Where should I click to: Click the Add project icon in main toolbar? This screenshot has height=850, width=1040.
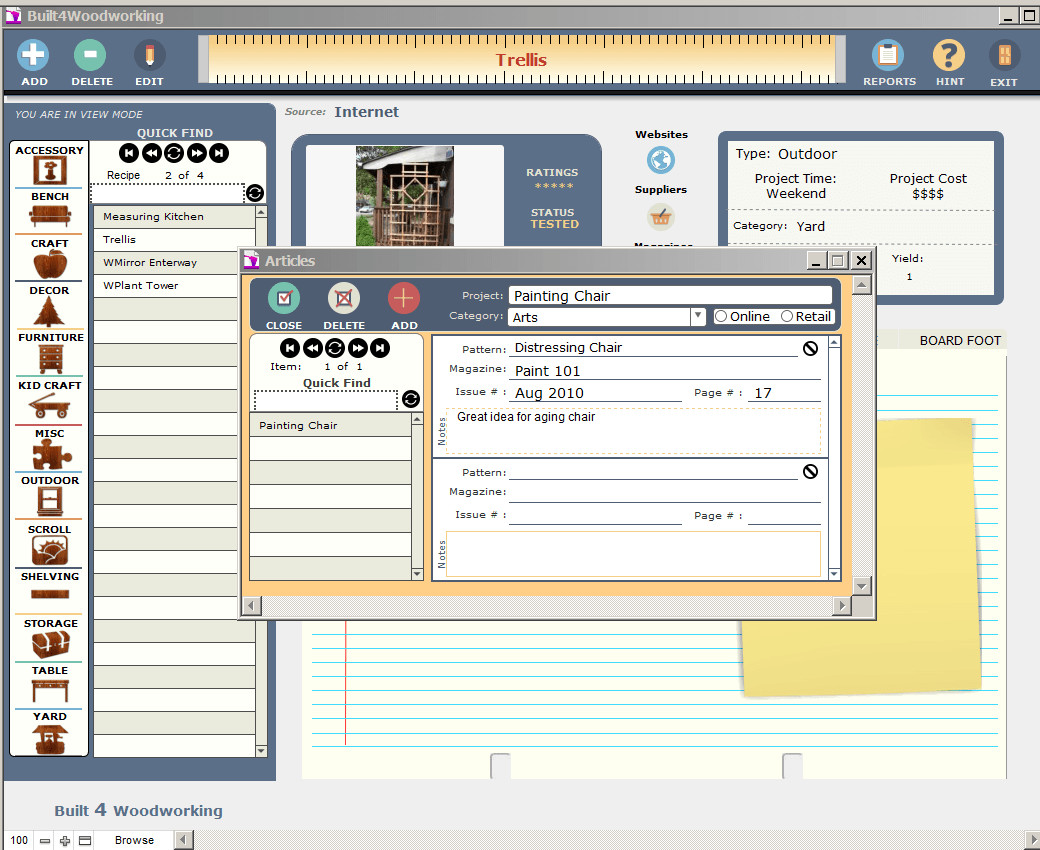click(x=34, y=56)
